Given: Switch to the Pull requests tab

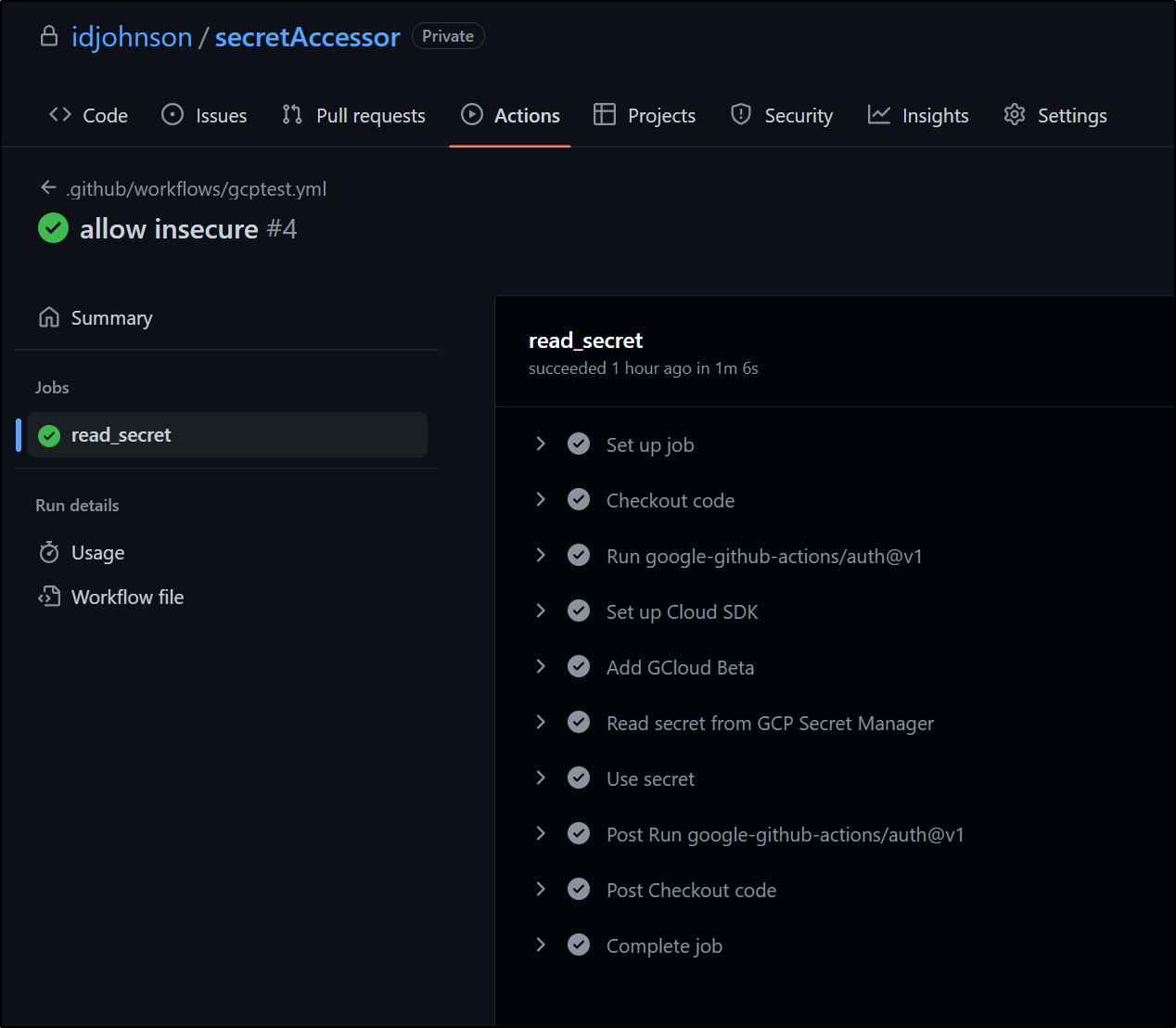Looking at the screenshot, I should click(x=353, y=115).
